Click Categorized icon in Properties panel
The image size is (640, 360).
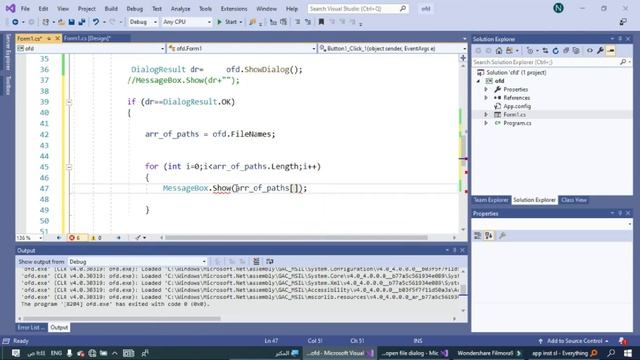(478, 236)
